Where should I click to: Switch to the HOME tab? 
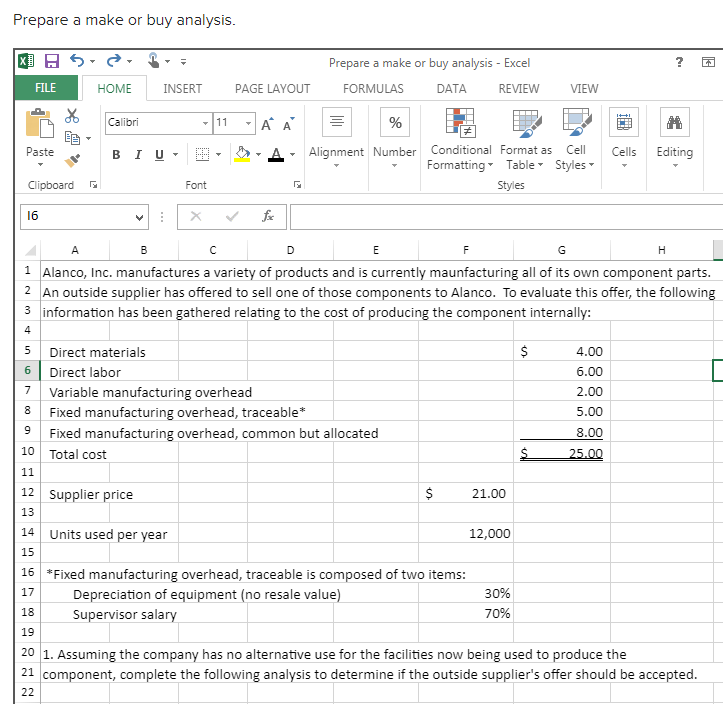coord(114,88)
